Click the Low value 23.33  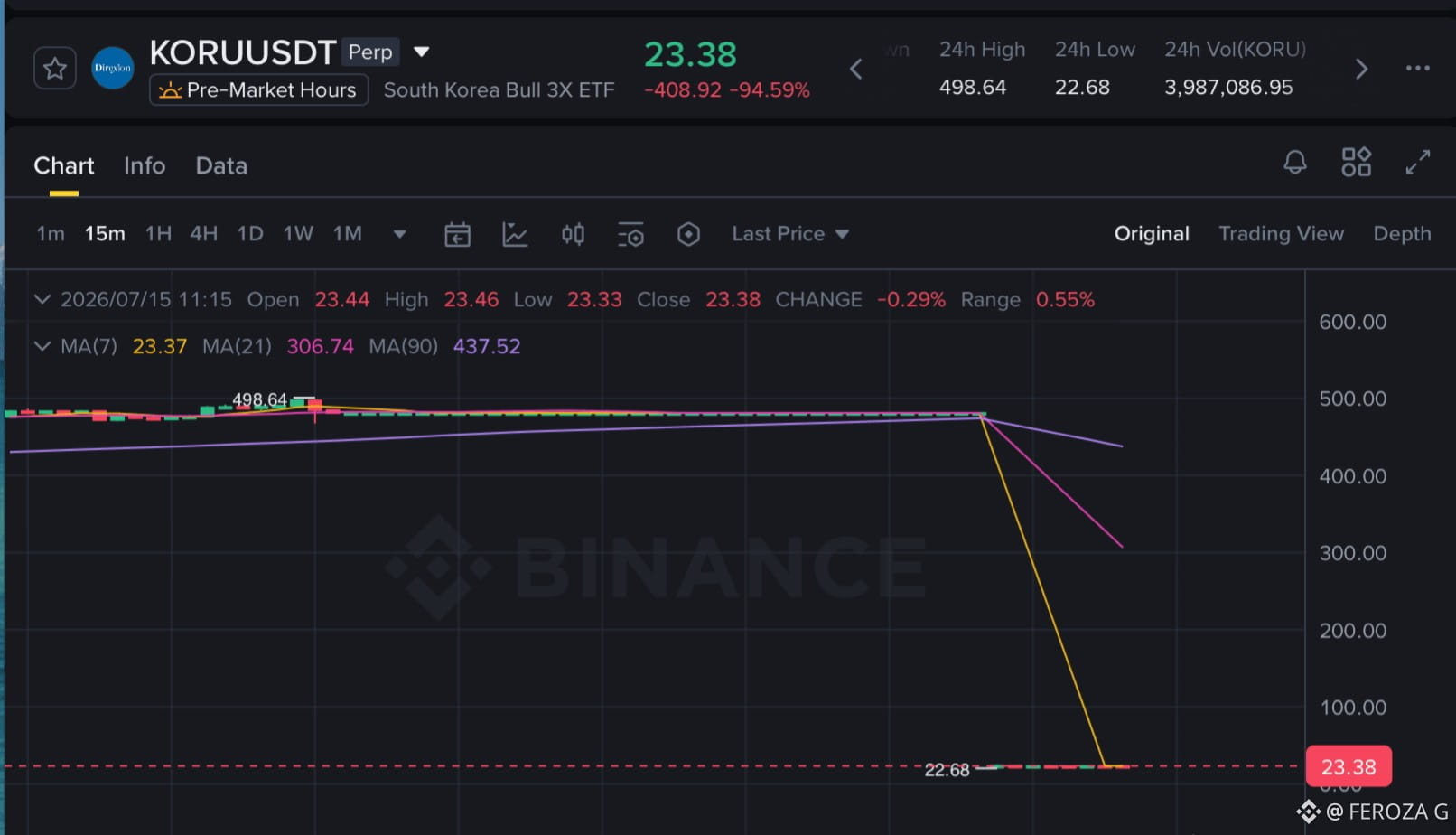coord(594,300)
